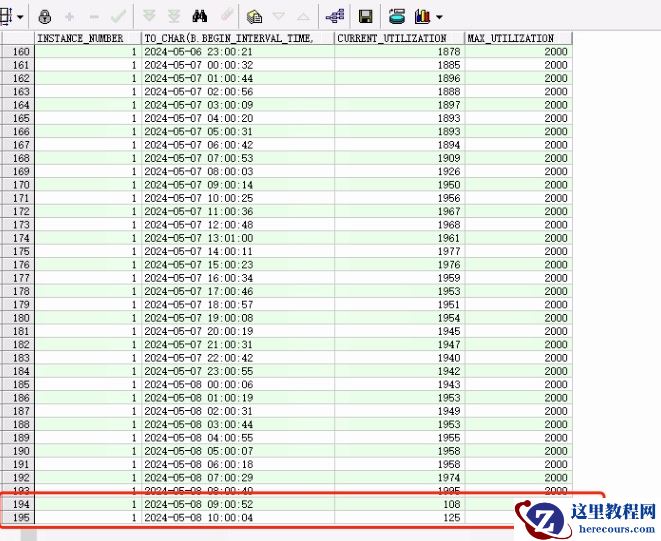Click the next record up-triangle icon
661x541 pixels.
coord(303,17)
